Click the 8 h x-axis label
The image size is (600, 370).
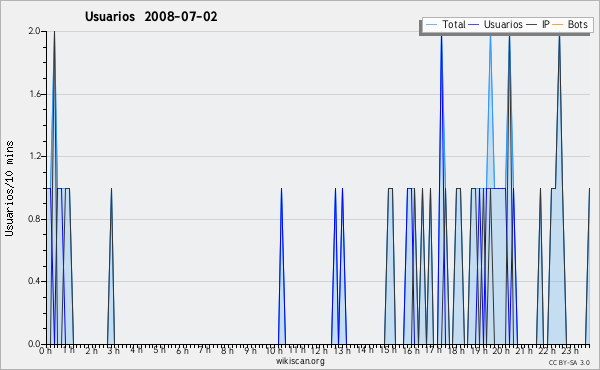(227, 350)
